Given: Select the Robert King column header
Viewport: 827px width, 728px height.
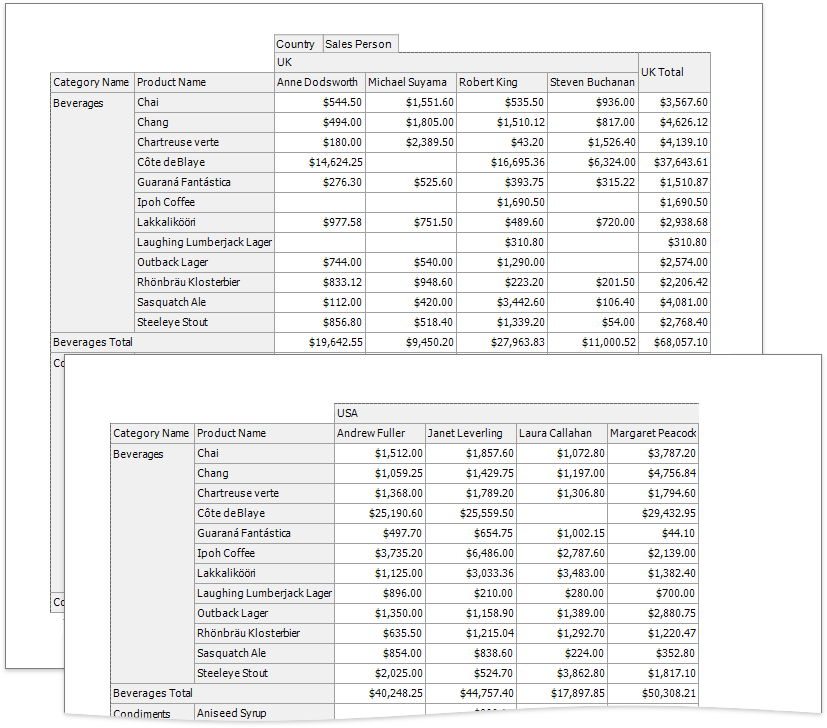Looking at the screenshot, I should (501, 83).
